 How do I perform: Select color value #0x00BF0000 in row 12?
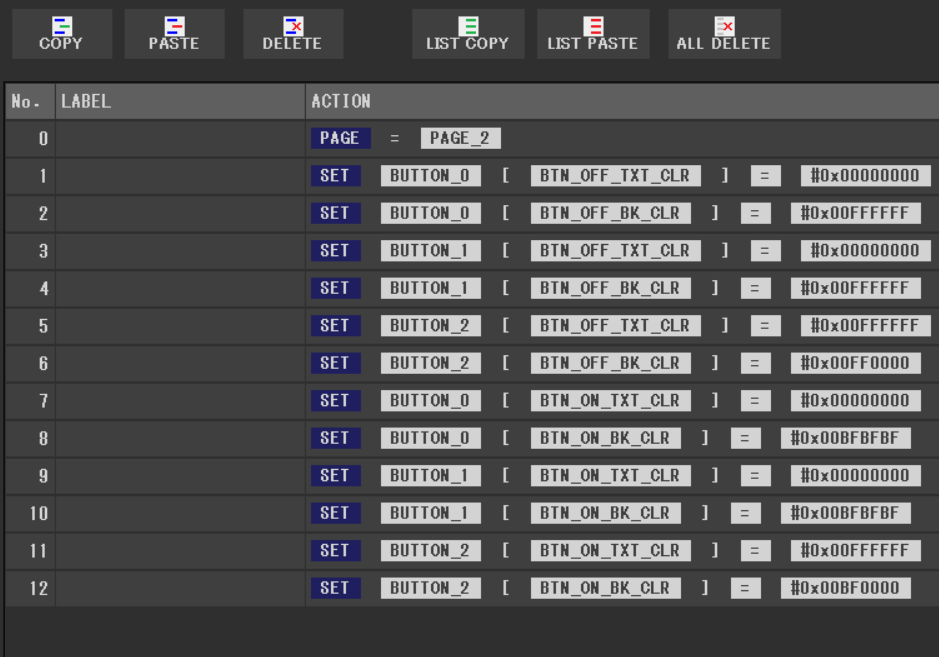[845, 589]
